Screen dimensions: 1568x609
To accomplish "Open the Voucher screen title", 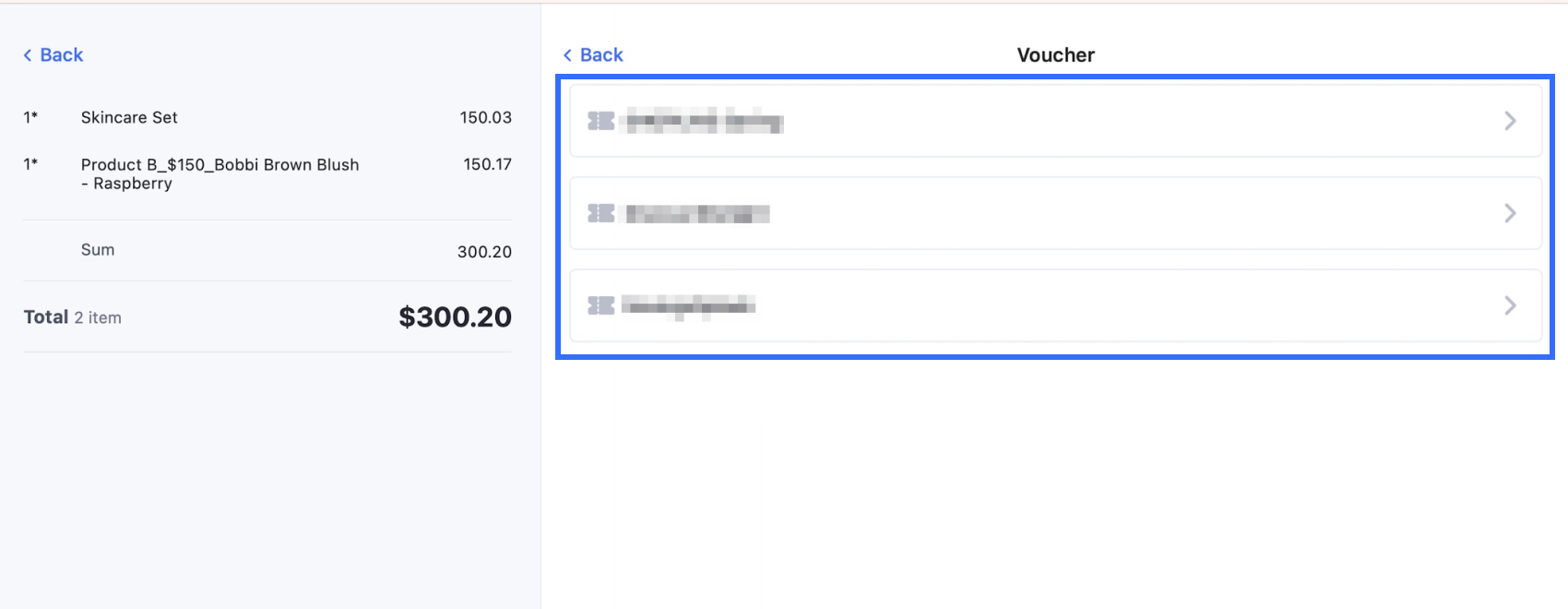I will coord(1055,54).
